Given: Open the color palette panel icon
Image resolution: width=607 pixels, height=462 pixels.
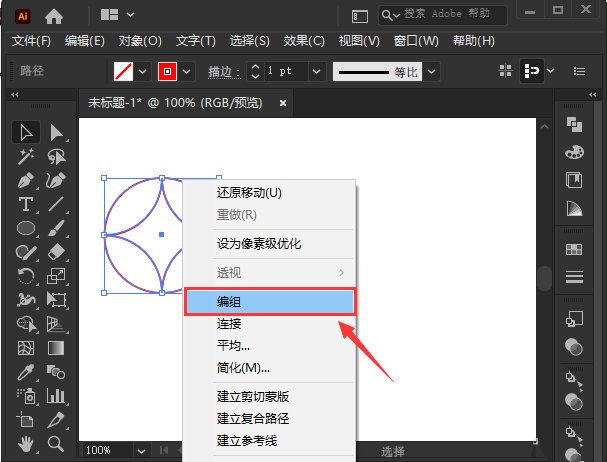Looking at the screenshot, I should [575, 152].
